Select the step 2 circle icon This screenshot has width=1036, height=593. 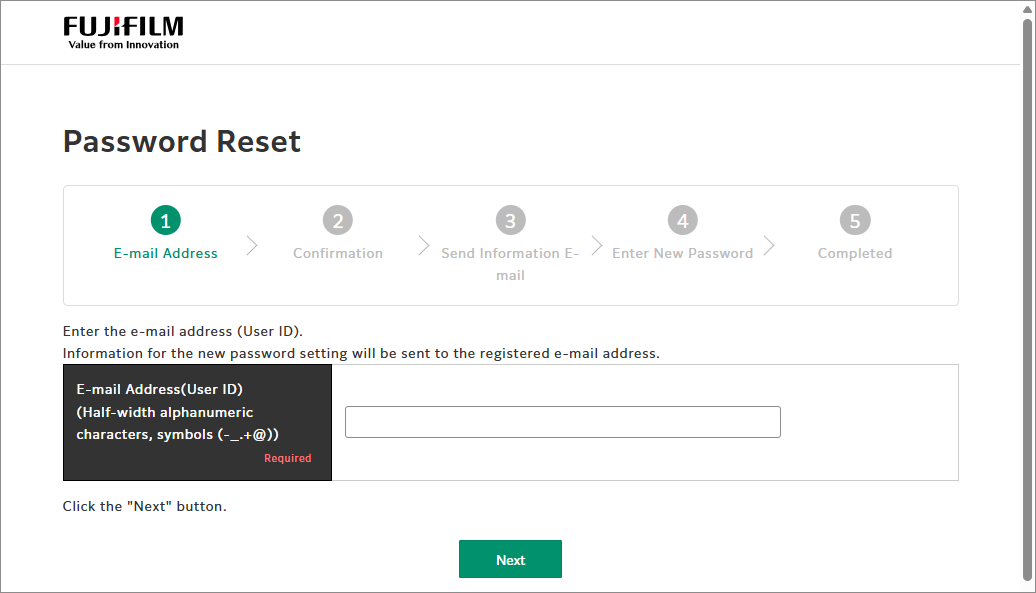point(338,220)
